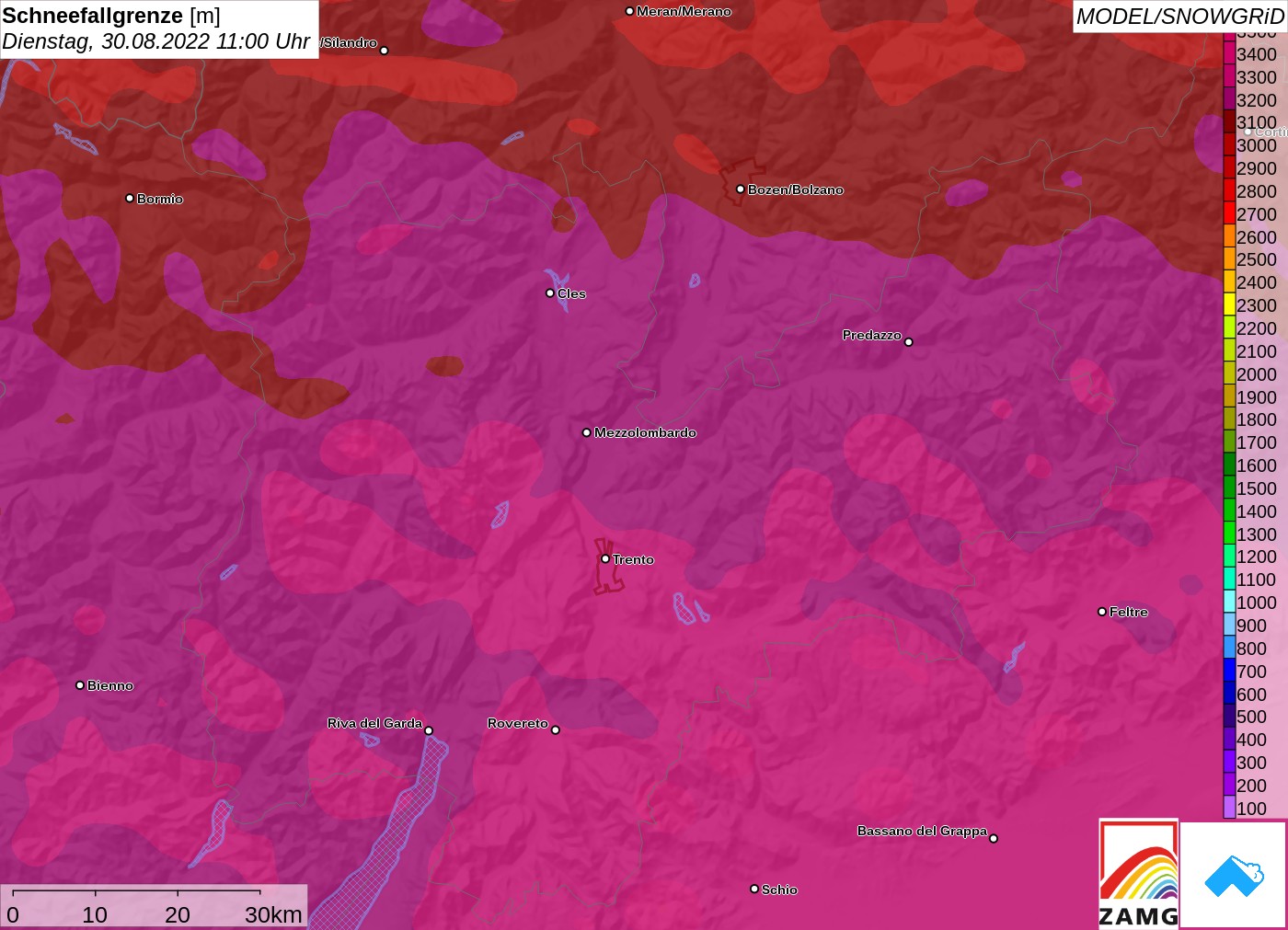Click the Bassano del Grappa label text
This screenshot has width=1288, height=930.
(922, 831)
